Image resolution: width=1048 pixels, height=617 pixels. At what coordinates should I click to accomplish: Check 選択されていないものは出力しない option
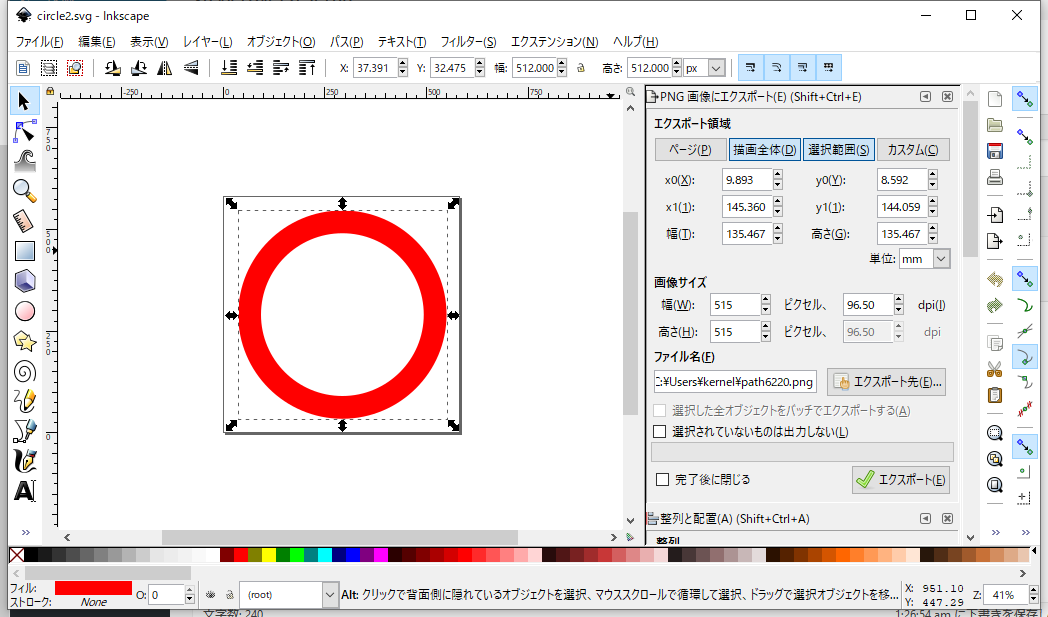click(x=659, y=432)
